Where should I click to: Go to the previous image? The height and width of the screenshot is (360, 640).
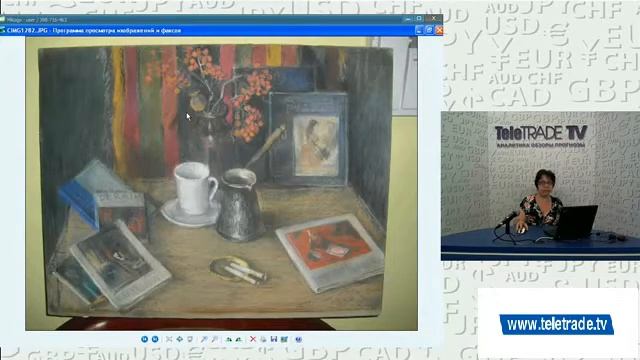pos(144,339)
